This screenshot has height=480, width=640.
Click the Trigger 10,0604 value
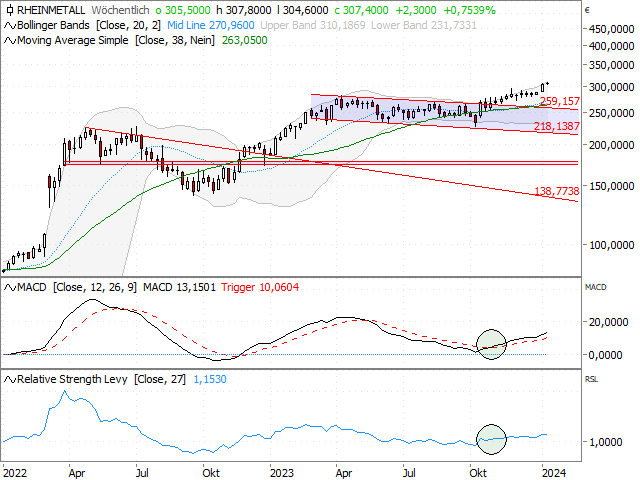click(x=260, y=287)
